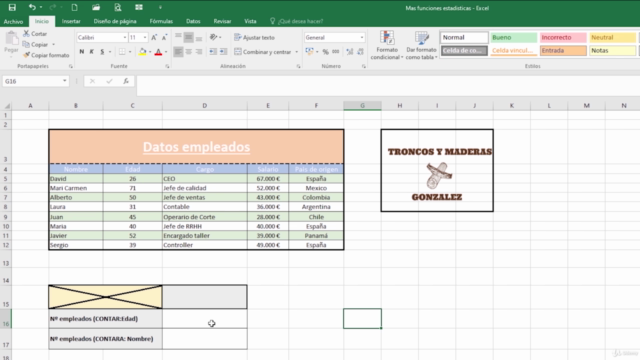Switch to the Datos tab
Screen dimensions: 640x360
tap(193, 21)
